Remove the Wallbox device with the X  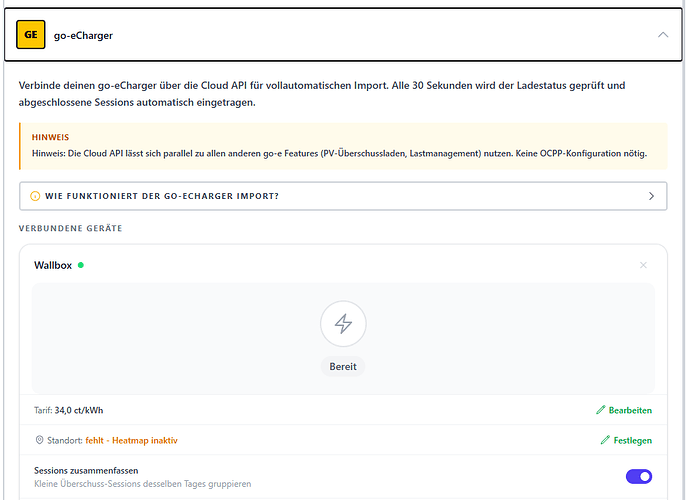point(643,265)
